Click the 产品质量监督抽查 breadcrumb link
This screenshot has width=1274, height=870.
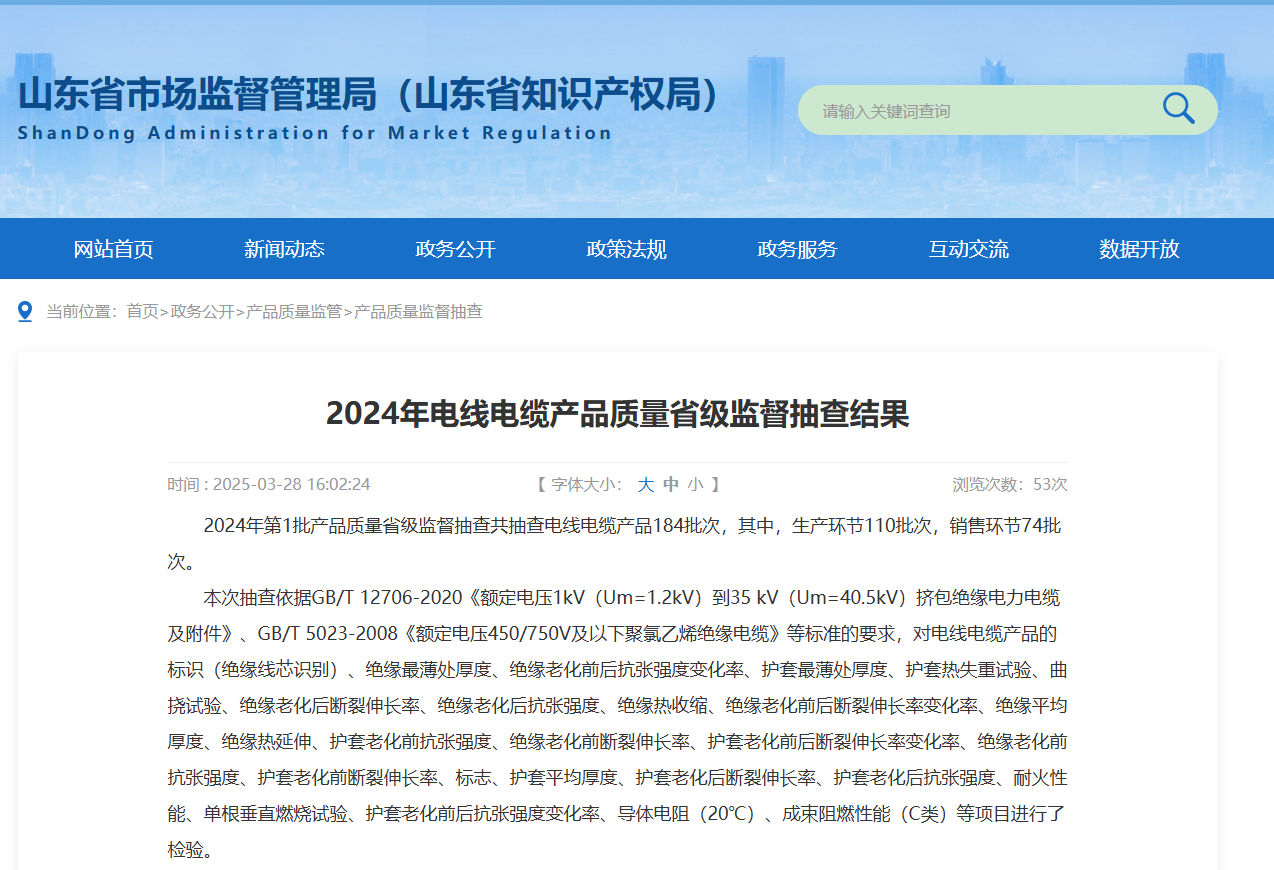click(418, 312)
